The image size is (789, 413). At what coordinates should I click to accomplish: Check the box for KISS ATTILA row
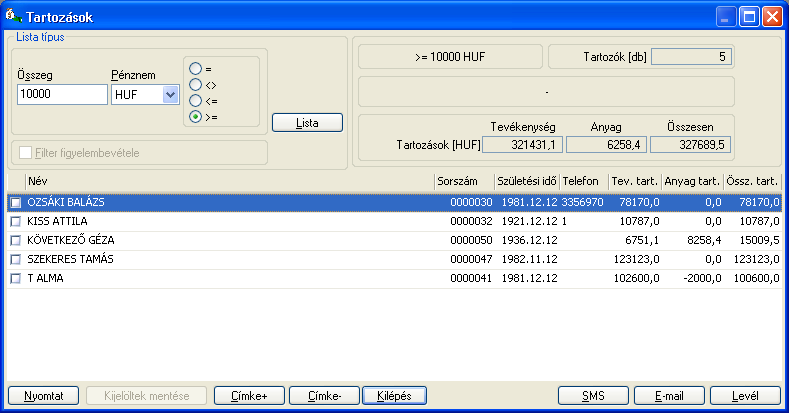point(15,221)
